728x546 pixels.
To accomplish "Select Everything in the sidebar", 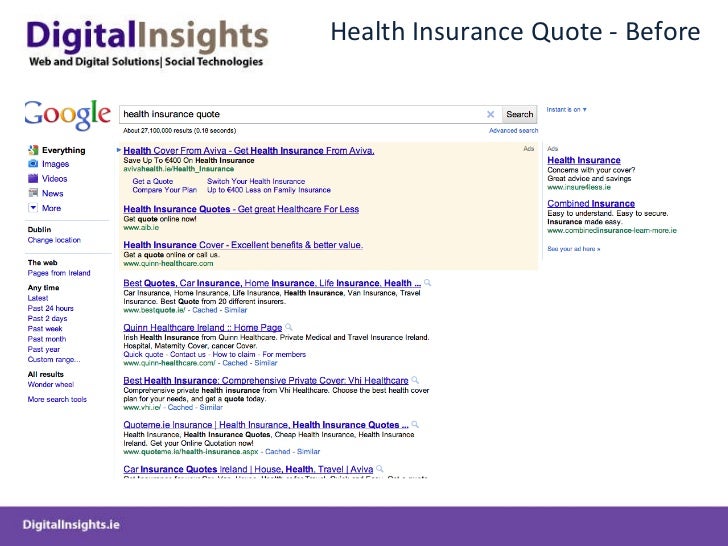I will pyautogui.click(x=64, y=150).
